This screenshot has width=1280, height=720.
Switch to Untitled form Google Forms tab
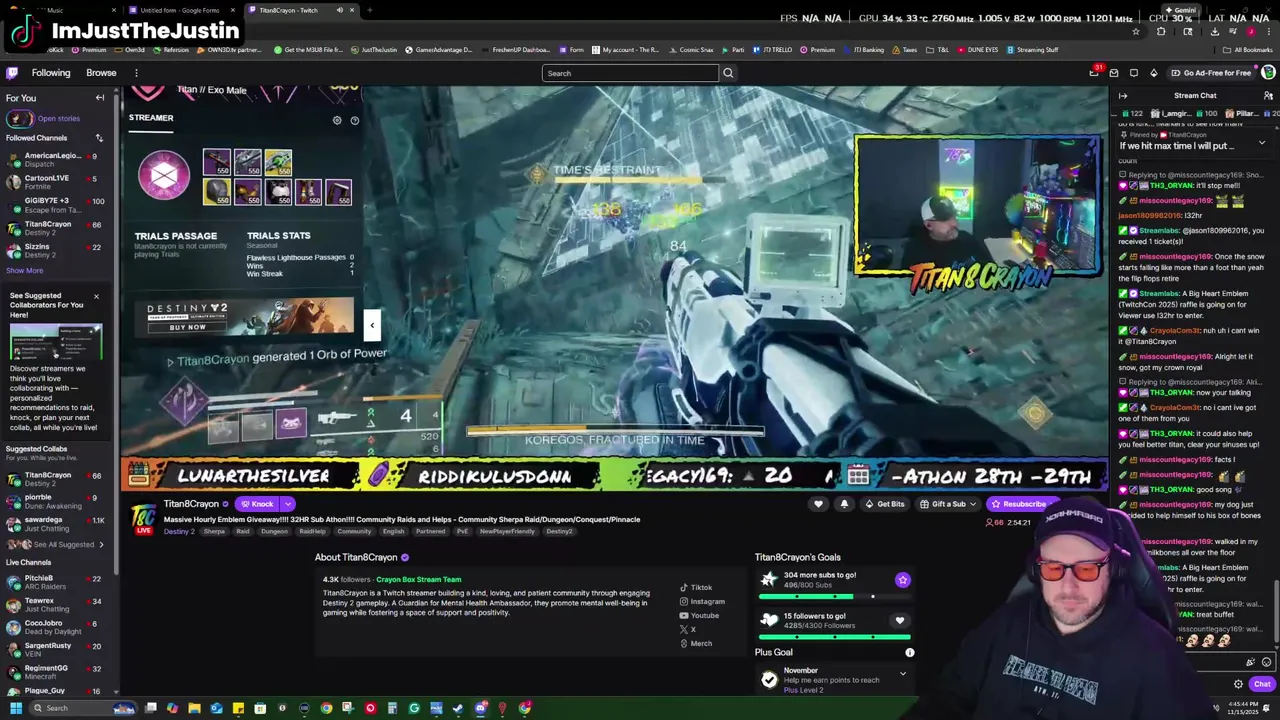click(178, 10)
